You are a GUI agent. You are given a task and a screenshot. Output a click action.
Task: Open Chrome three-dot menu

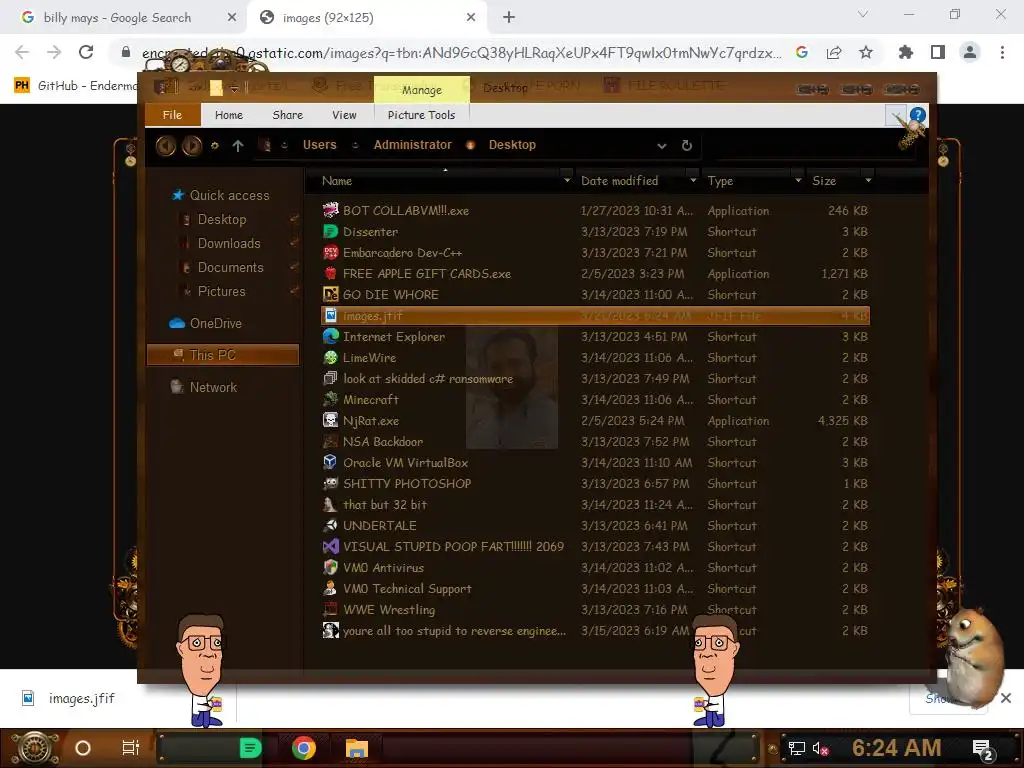click(x=1002, y=52)
